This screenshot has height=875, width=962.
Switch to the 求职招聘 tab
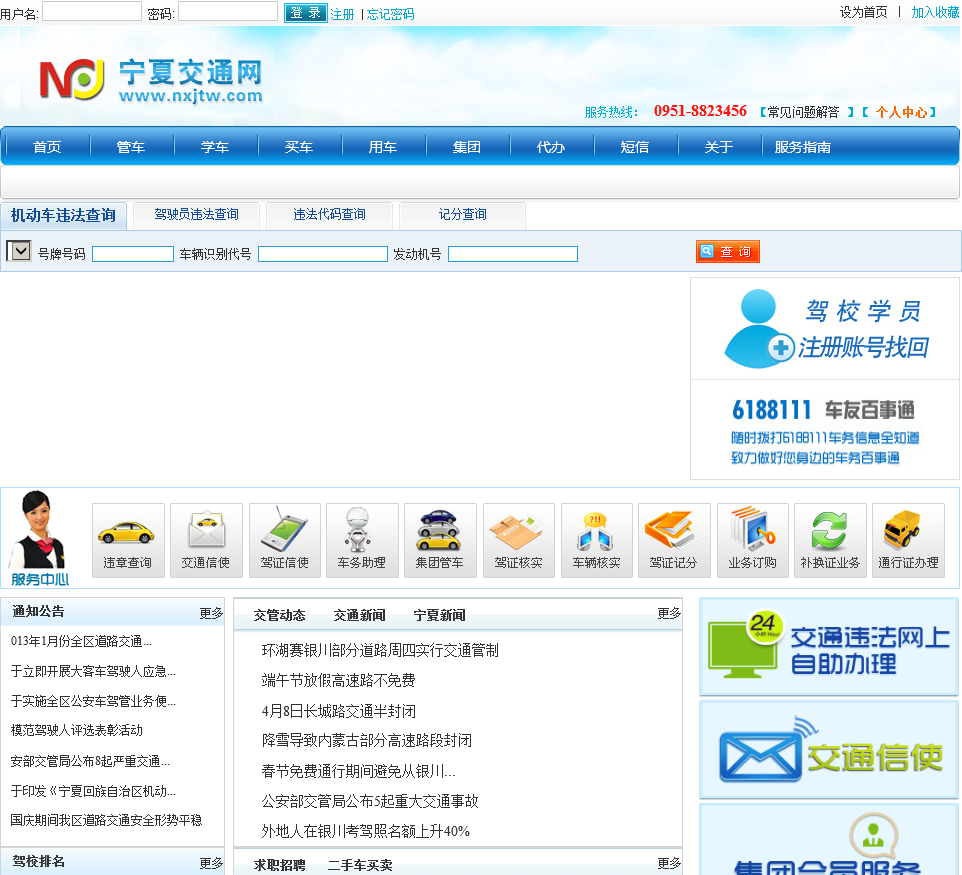point(280,865)
